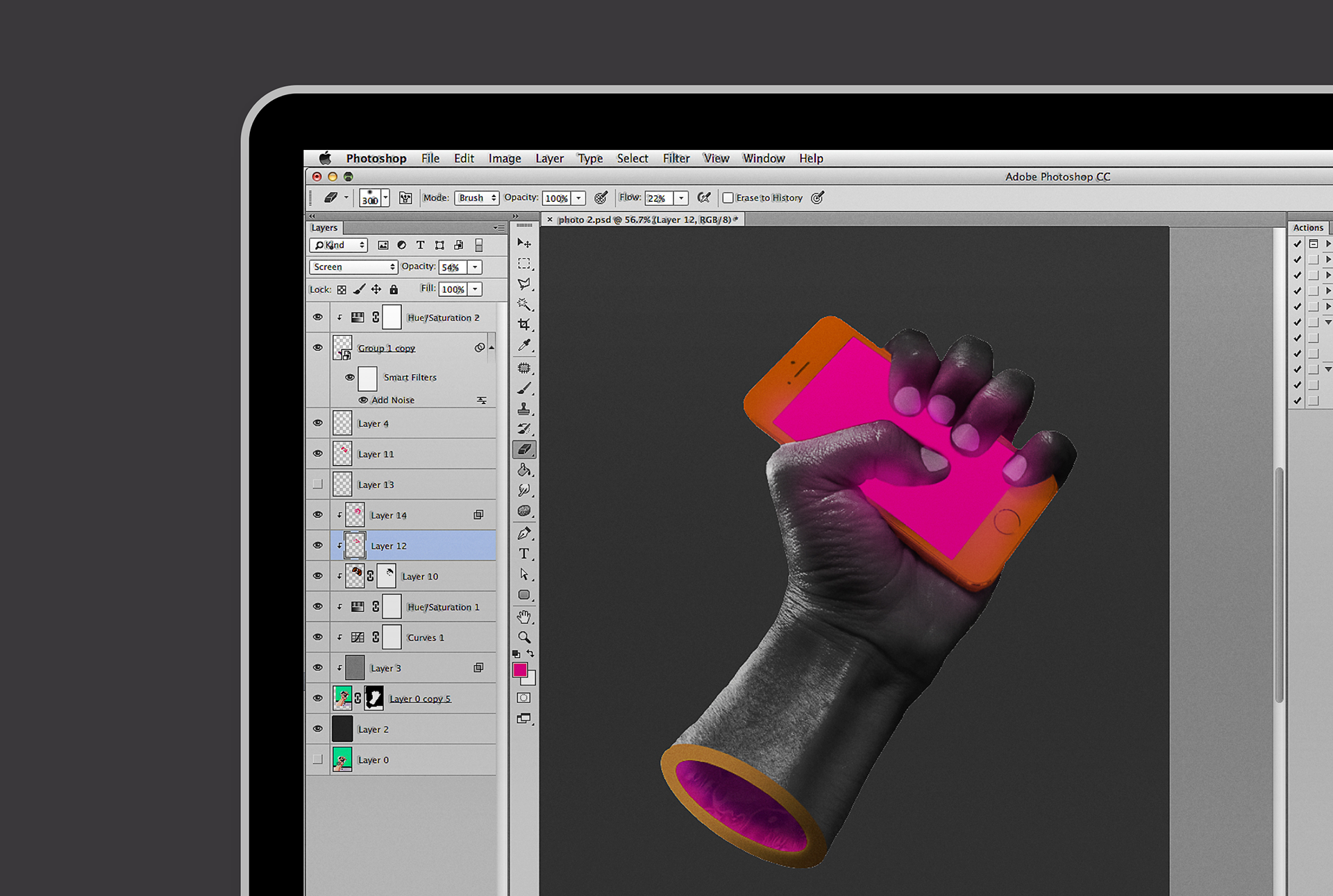Show the Layer 0 layer
Screen dimensions: 1333x896
point(318,759)
